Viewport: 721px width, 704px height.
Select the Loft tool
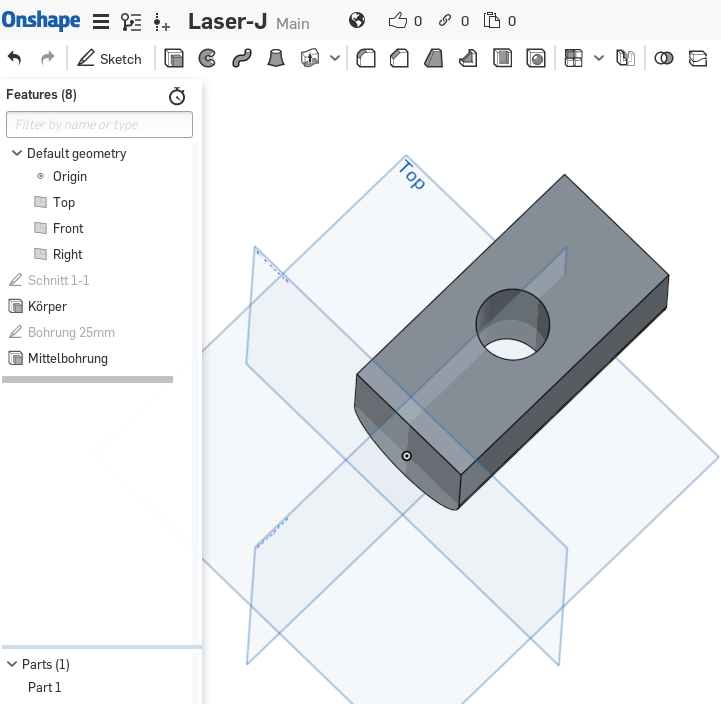(275, 59)
